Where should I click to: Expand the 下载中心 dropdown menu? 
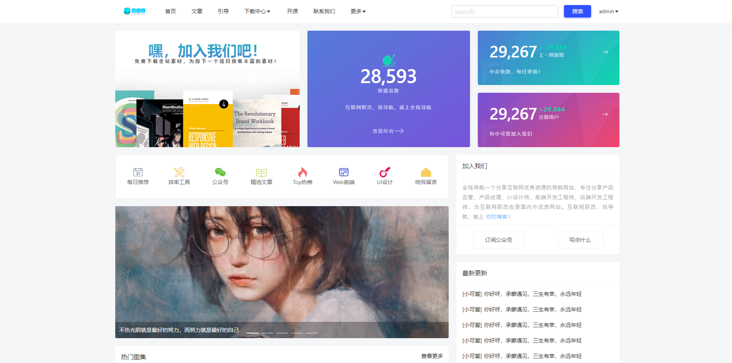click(x=257, y=11)
